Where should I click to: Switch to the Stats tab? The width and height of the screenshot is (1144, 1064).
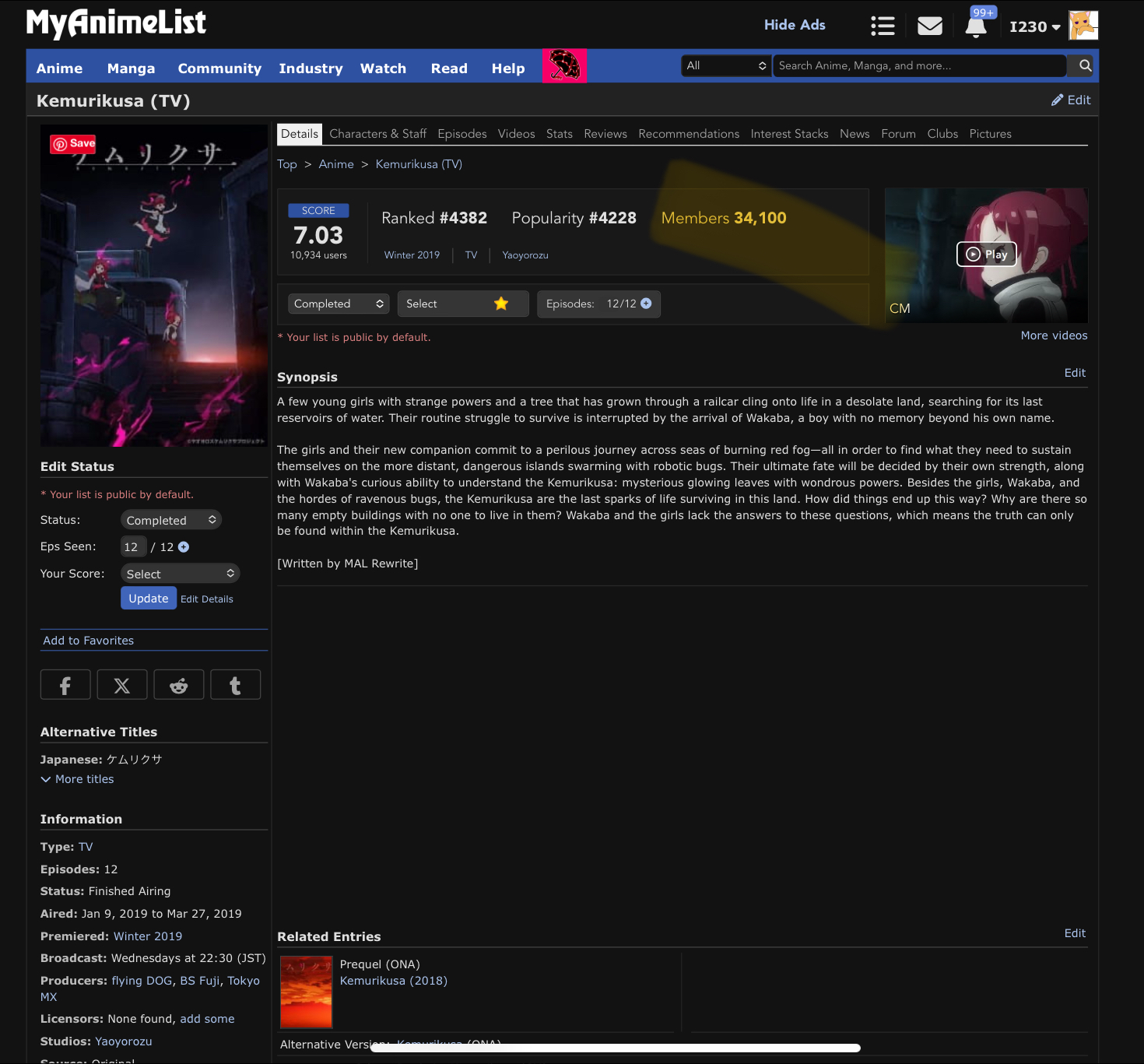[x=560, y=134]
